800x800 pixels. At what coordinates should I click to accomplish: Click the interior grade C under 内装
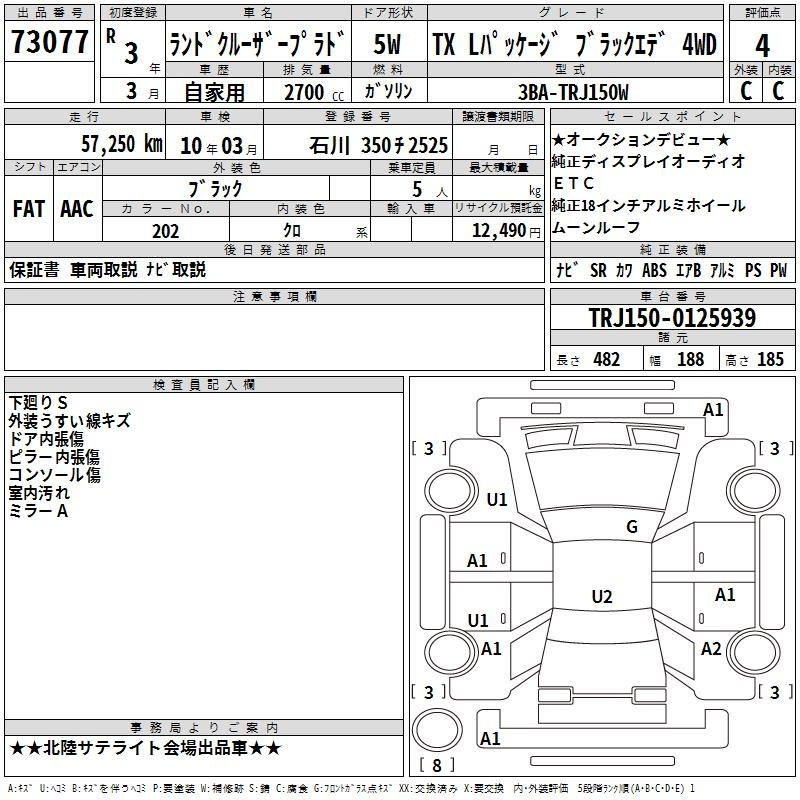(779, 91)
